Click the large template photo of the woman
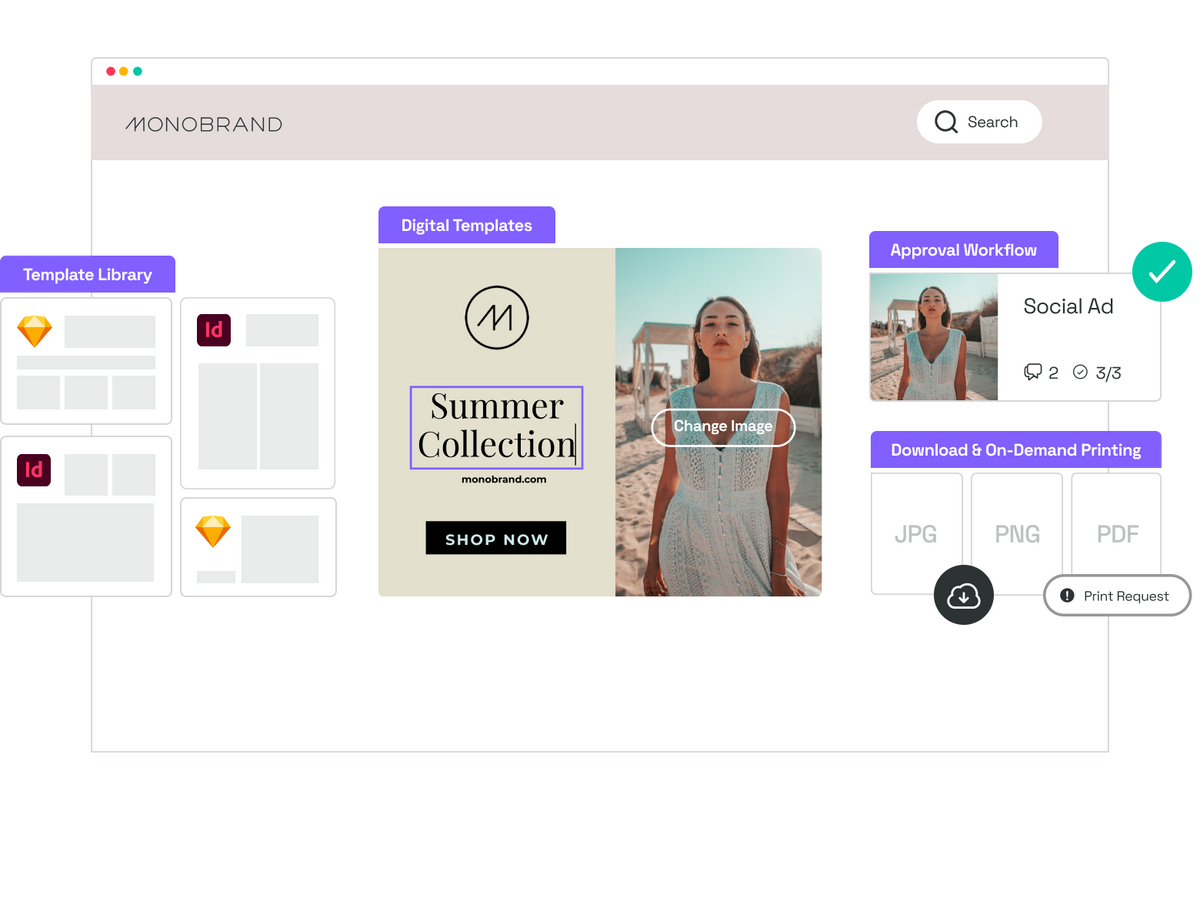 click(718, 422)
